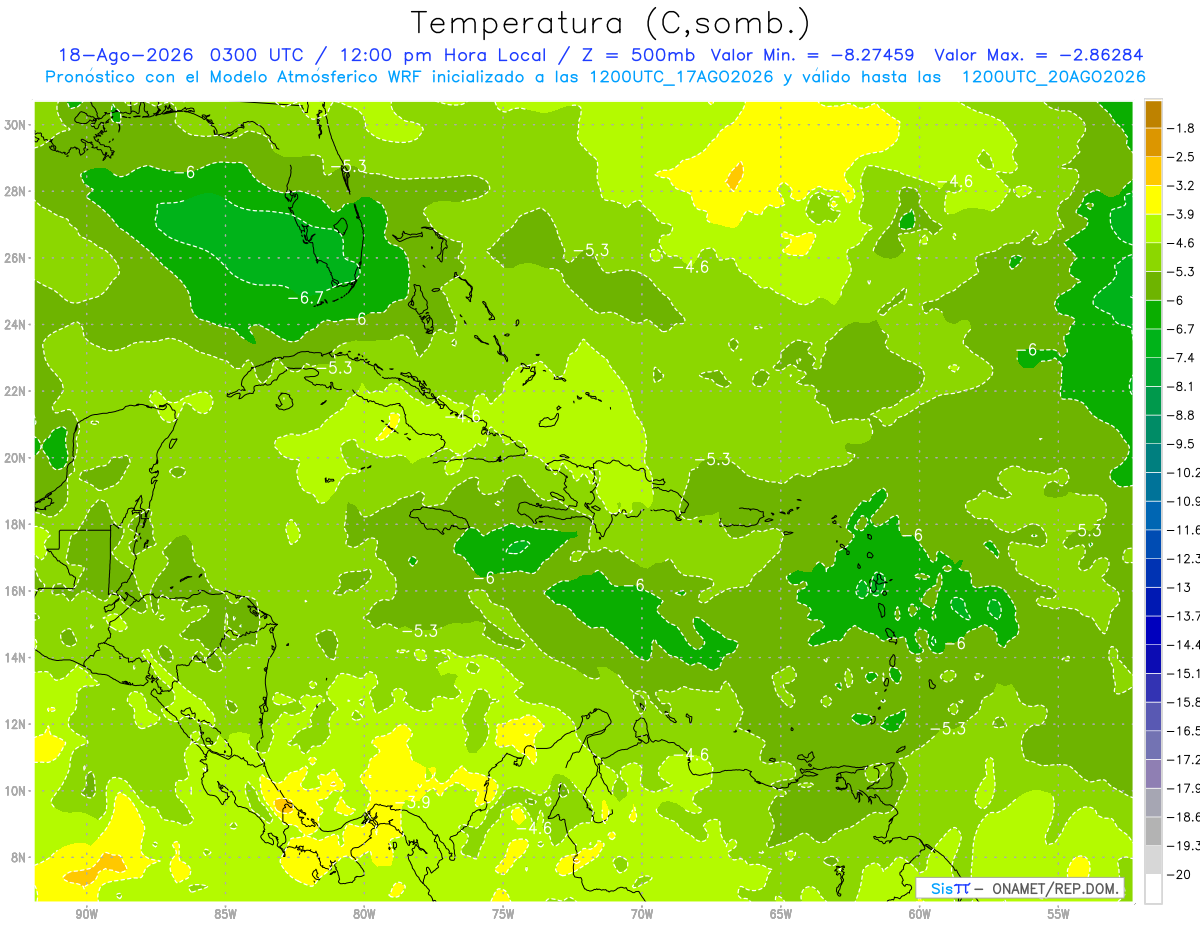
Task: Click the '55W' longitude label
Action: [1059, 914]
